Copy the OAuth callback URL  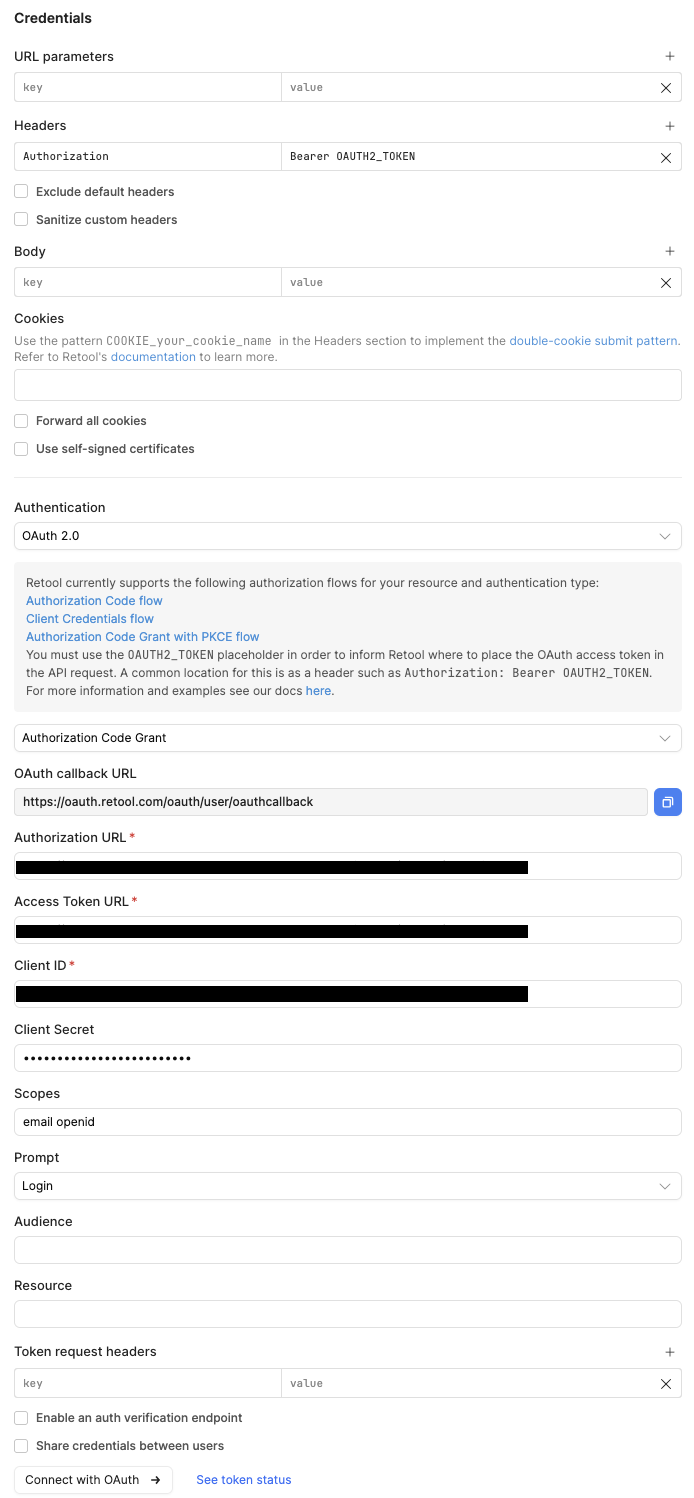click(x=668, y=802)
